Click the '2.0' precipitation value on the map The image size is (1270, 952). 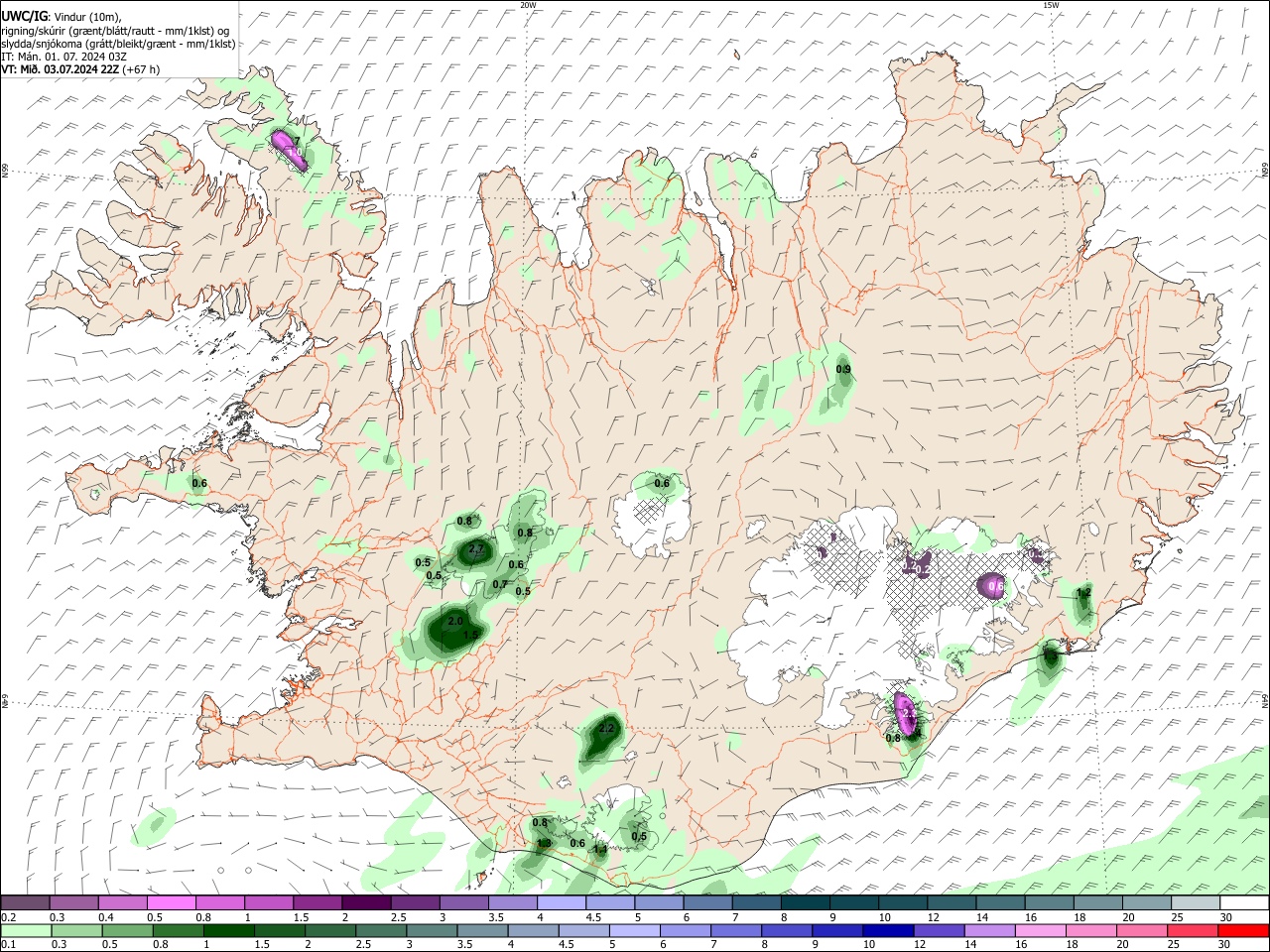point(455,621)
